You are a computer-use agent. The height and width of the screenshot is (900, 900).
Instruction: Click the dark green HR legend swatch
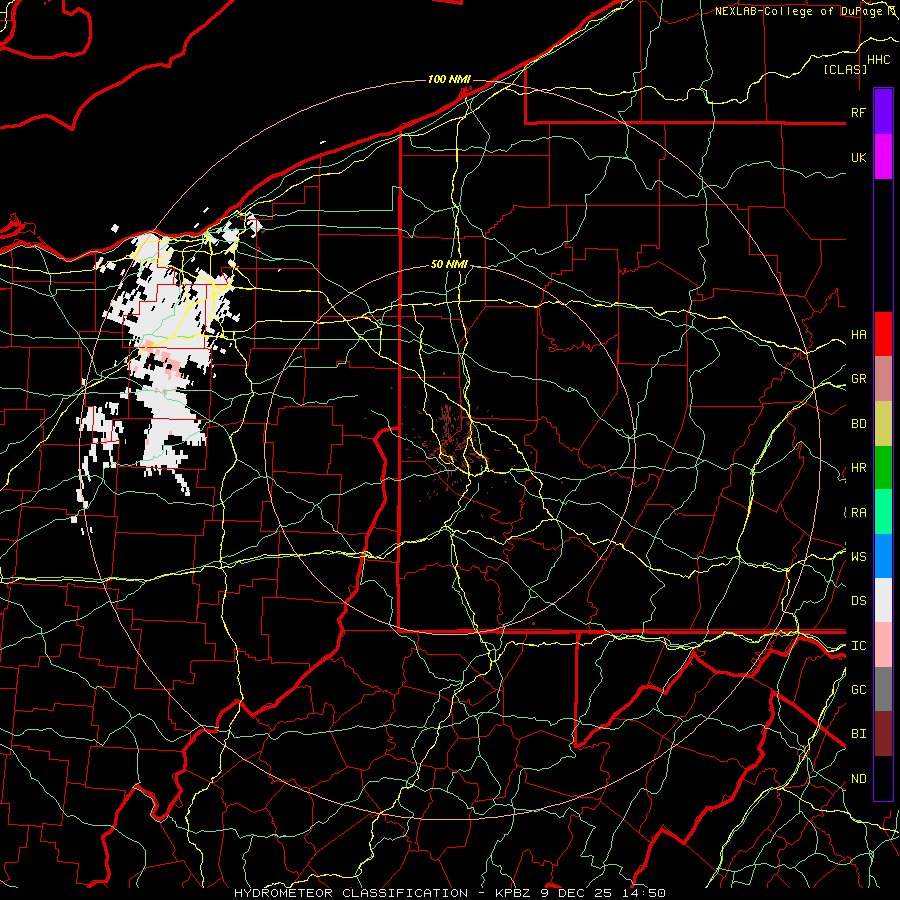883,467
